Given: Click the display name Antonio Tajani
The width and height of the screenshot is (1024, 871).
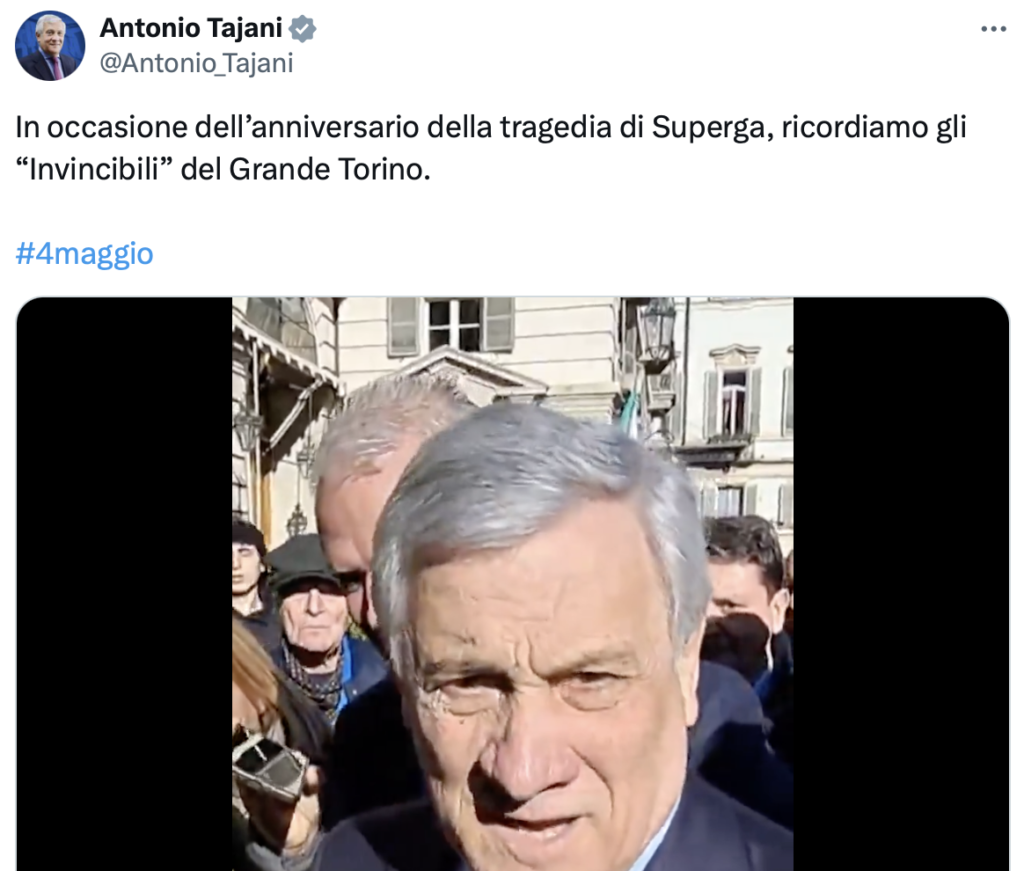Looking at the screenshot, I should [191, 28].
